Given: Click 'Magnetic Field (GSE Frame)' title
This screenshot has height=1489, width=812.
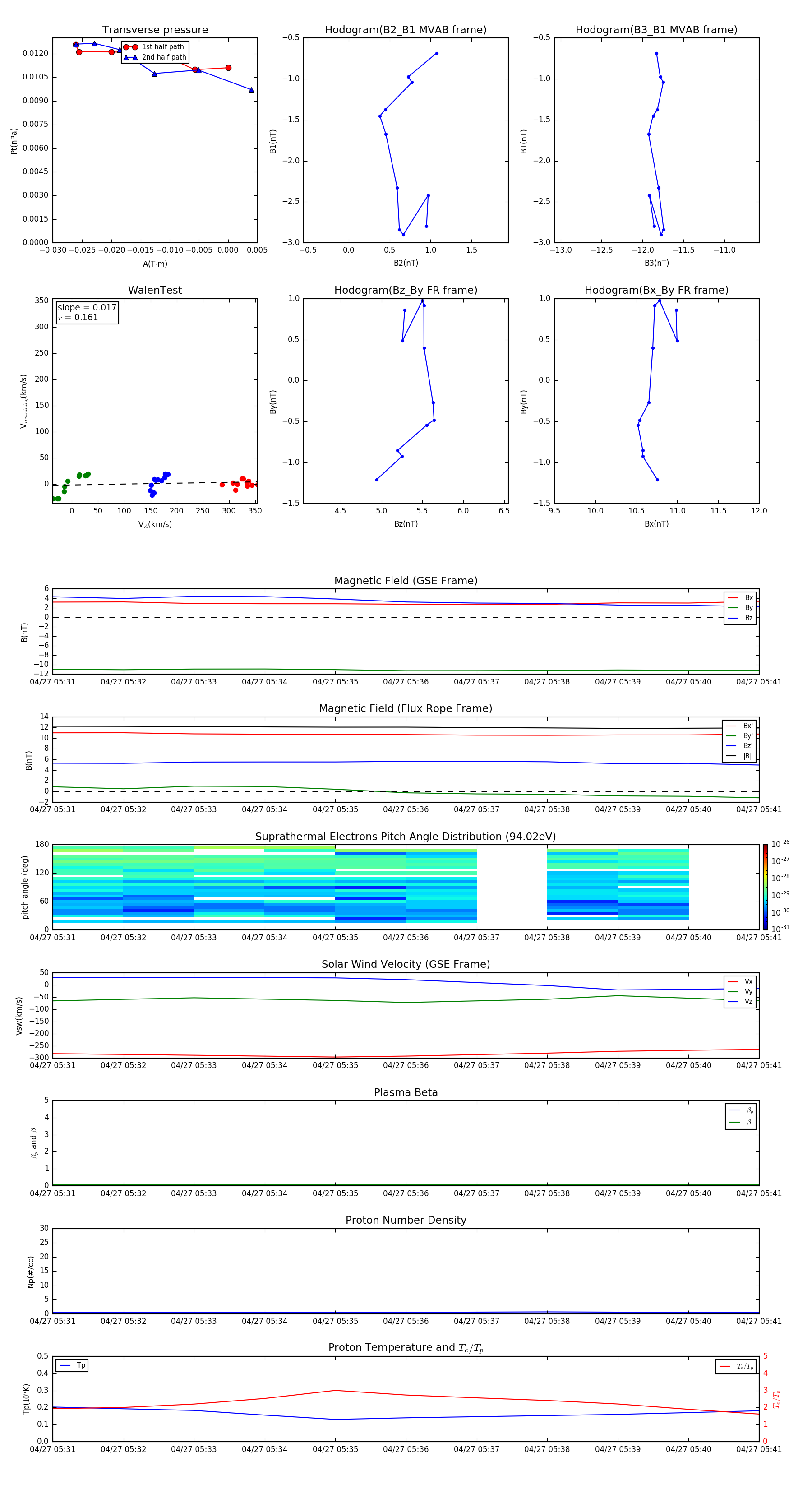Looking at the screenshot, I should [406, 581].
